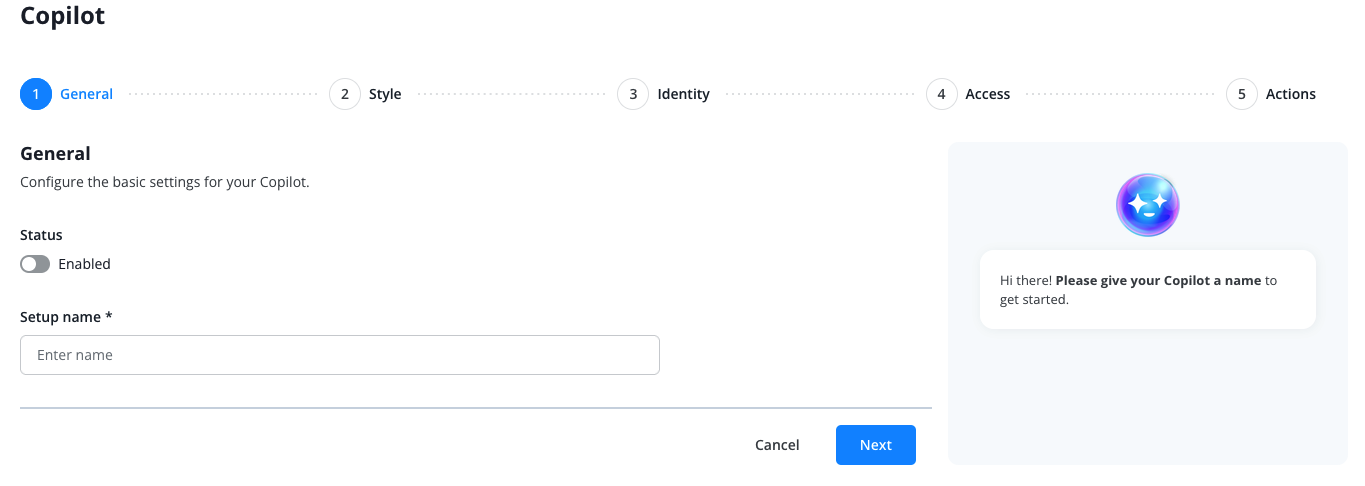Click the Enabled label beside the switch
Image resolution: width=1365 pixels, height=486 pixels.
point(84,264)
